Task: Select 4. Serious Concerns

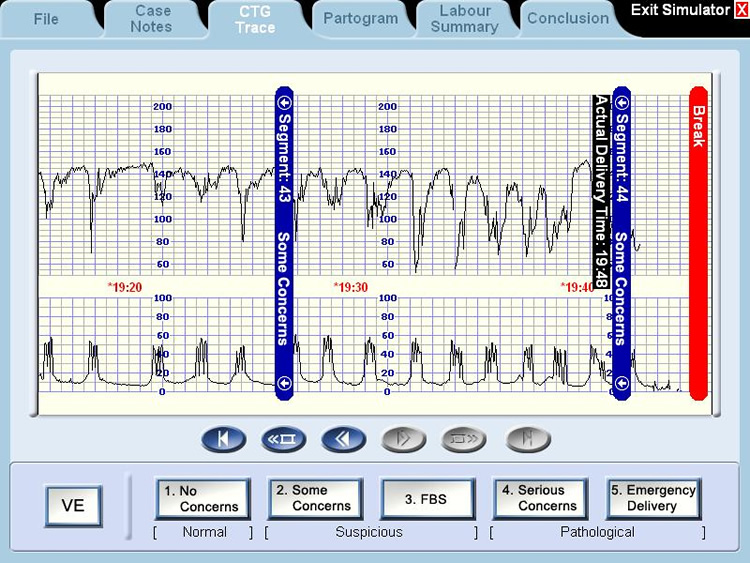Action: 540,499
